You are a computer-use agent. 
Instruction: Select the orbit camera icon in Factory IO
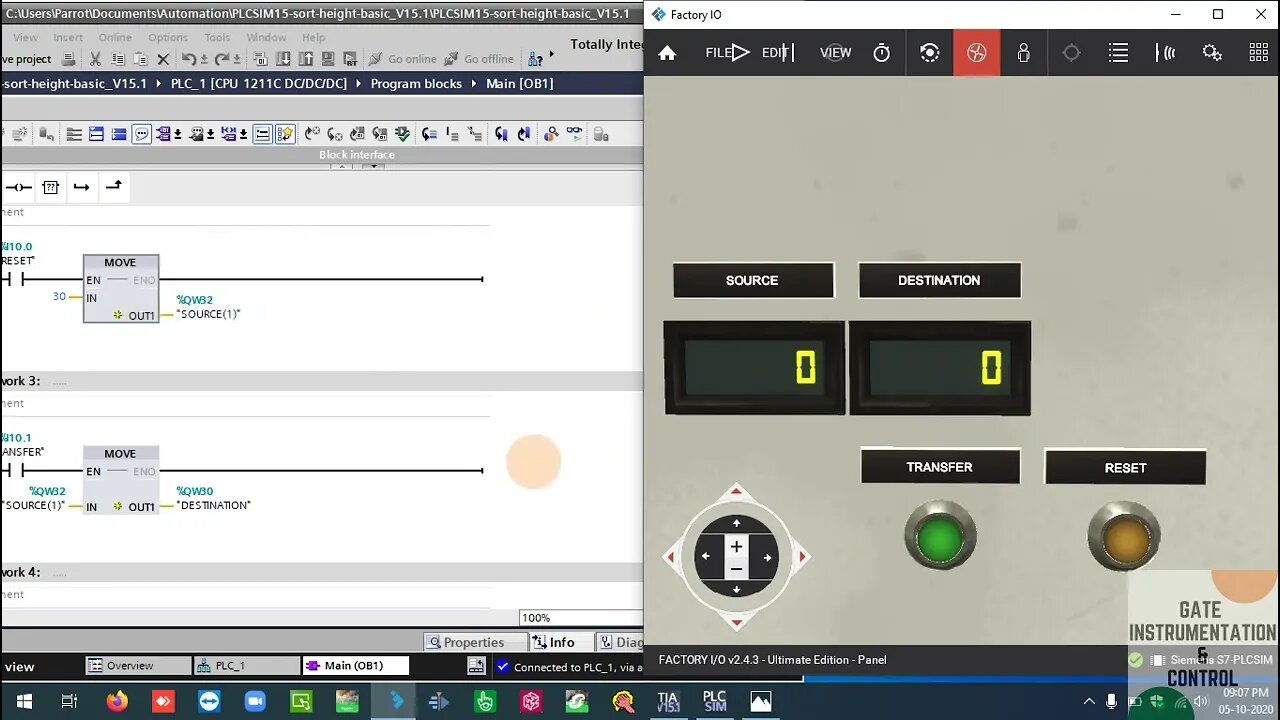pyautogui.click(x=929, y=53)
